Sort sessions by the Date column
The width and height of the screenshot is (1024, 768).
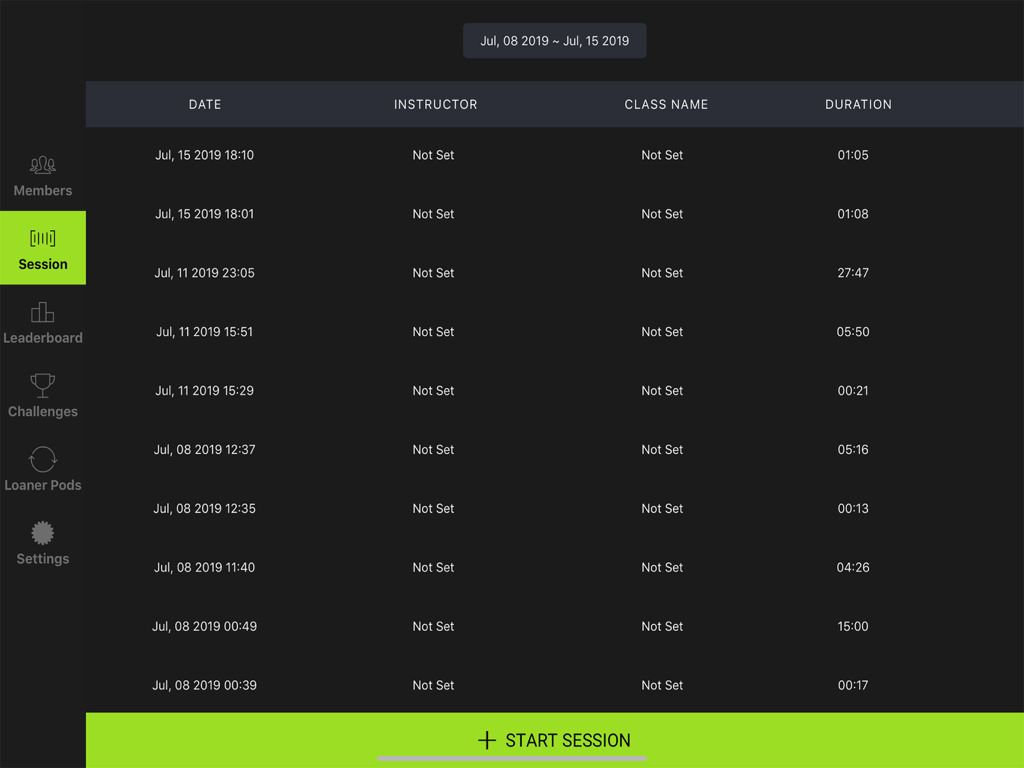pos(204,104)
